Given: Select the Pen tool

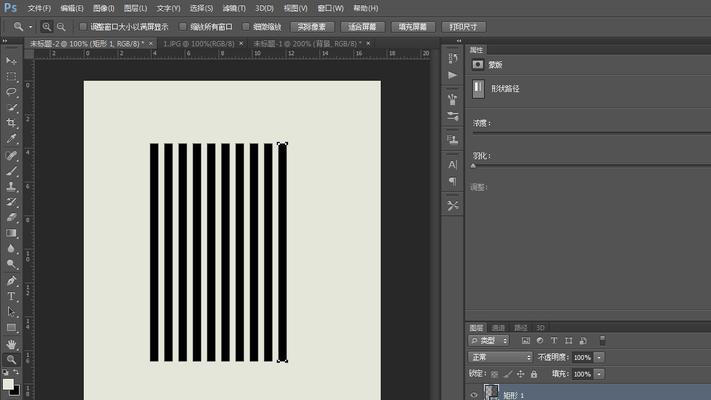Looking at the screenshot, I should coord(11,280).
